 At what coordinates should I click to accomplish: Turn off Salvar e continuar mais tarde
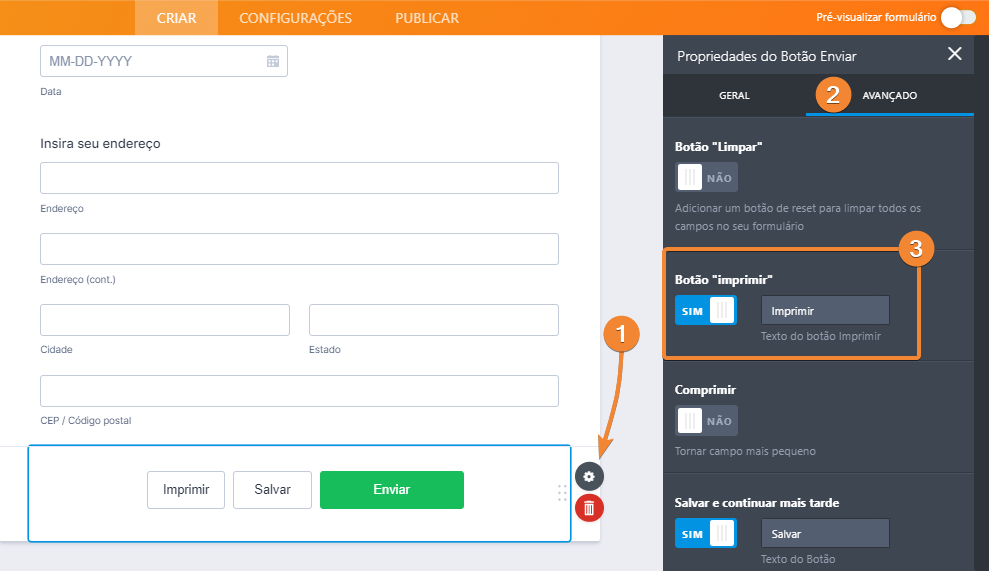pyautogui.click(x=706, y=533)
